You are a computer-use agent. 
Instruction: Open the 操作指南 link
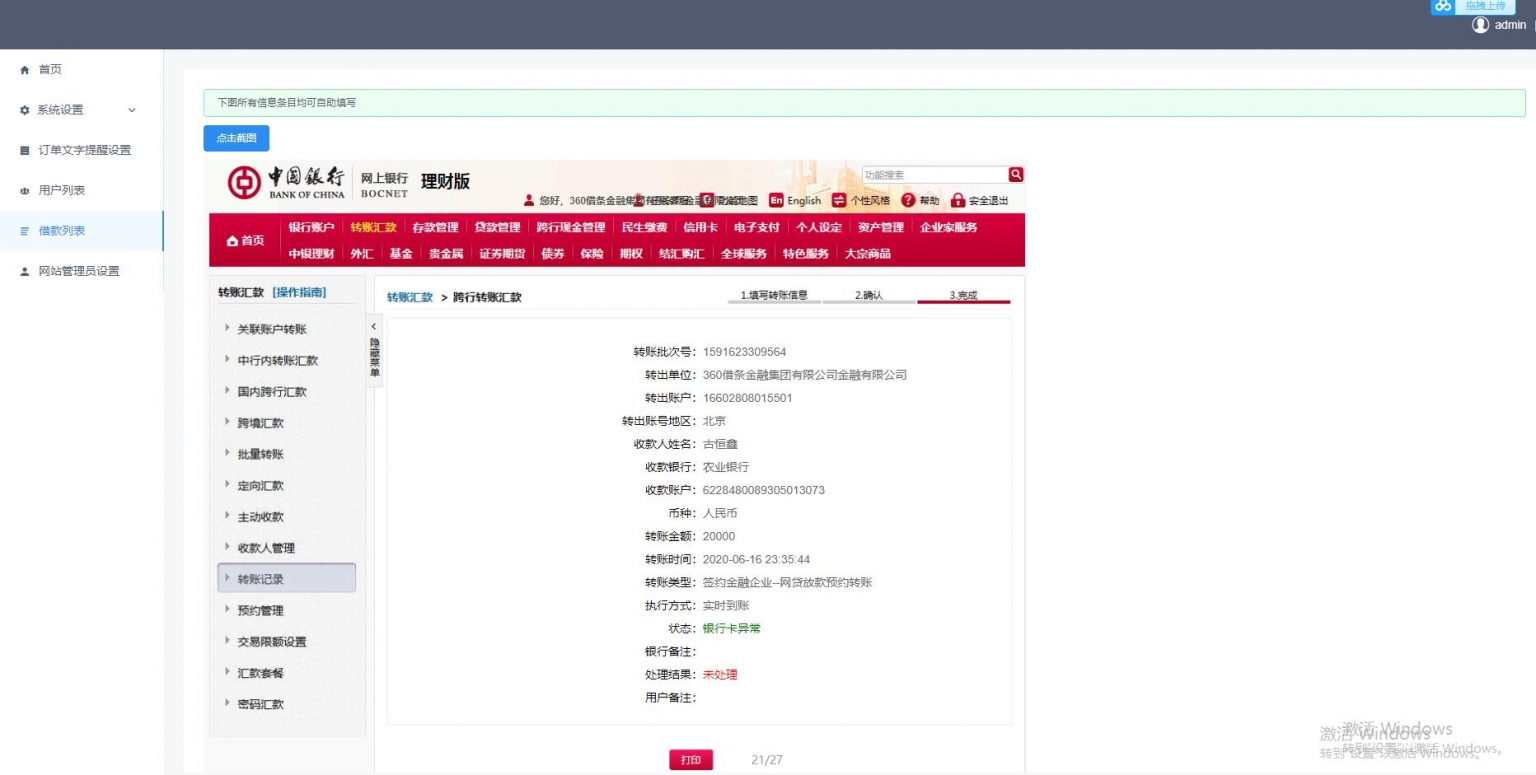tap(299, 292)
